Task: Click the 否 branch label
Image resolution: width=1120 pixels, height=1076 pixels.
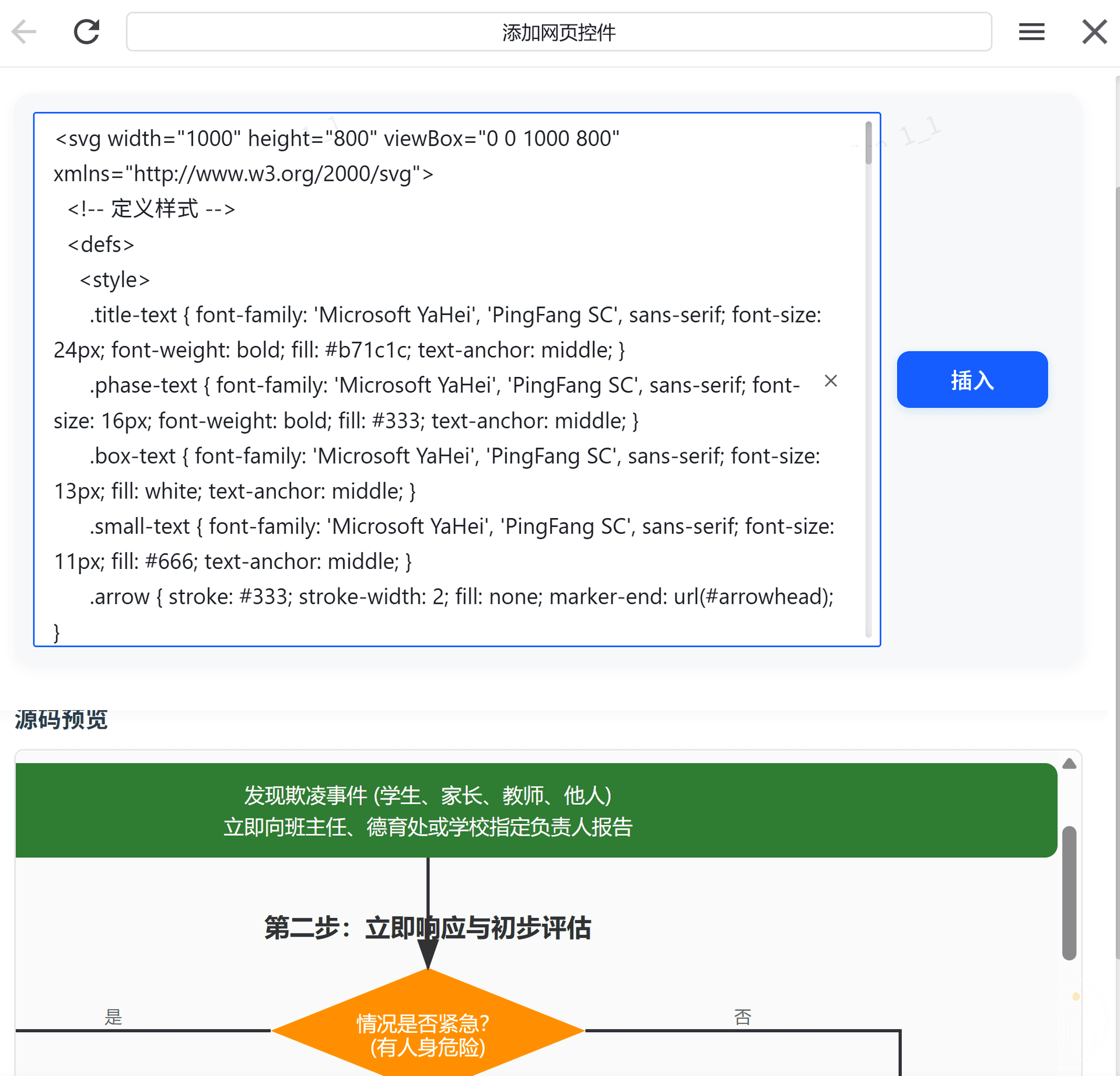Action: pos(742,1018)
